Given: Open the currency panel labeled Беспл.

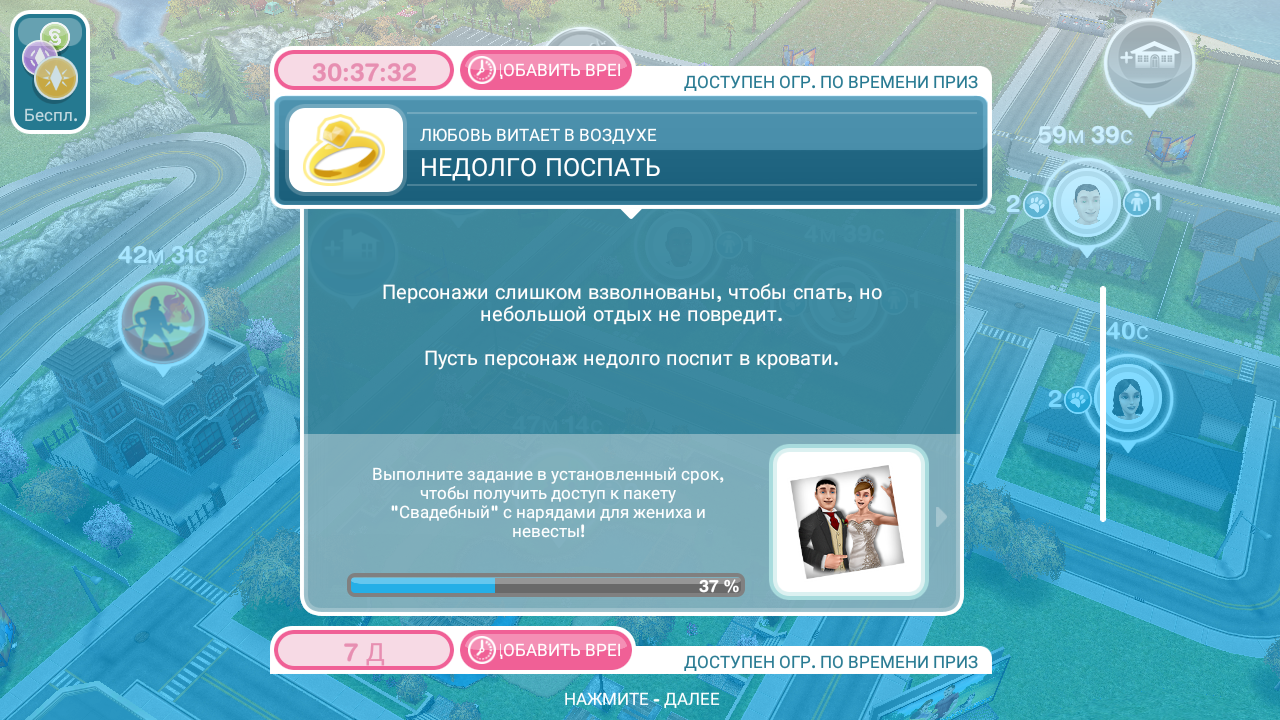Looking at the screenshot, I should (x=50, y=72).
